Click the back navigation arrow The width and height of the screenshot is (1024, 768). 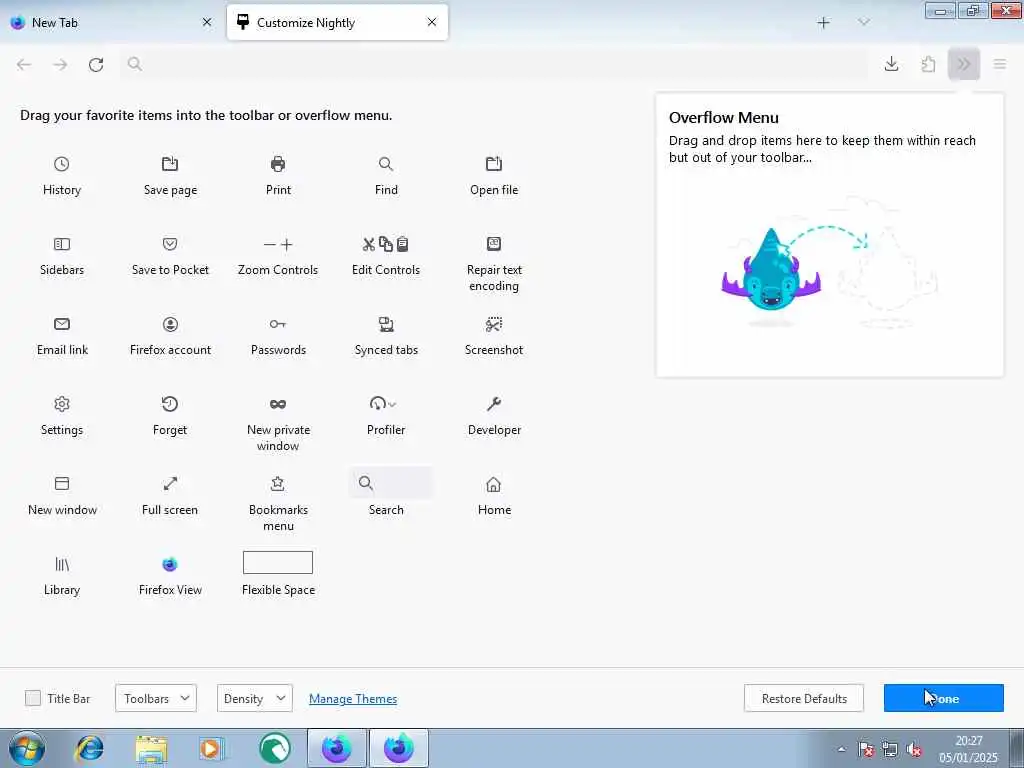click(24, 64)
